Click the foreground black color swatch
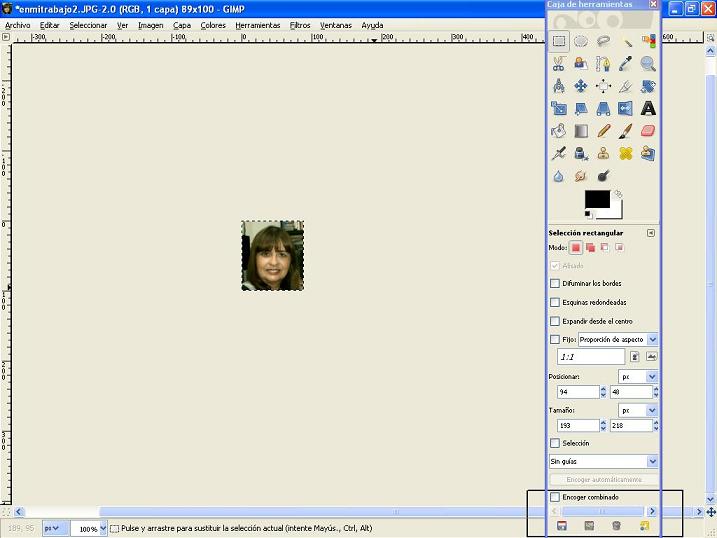This screenshot has width=717, height=538. [x=596, y=199]
